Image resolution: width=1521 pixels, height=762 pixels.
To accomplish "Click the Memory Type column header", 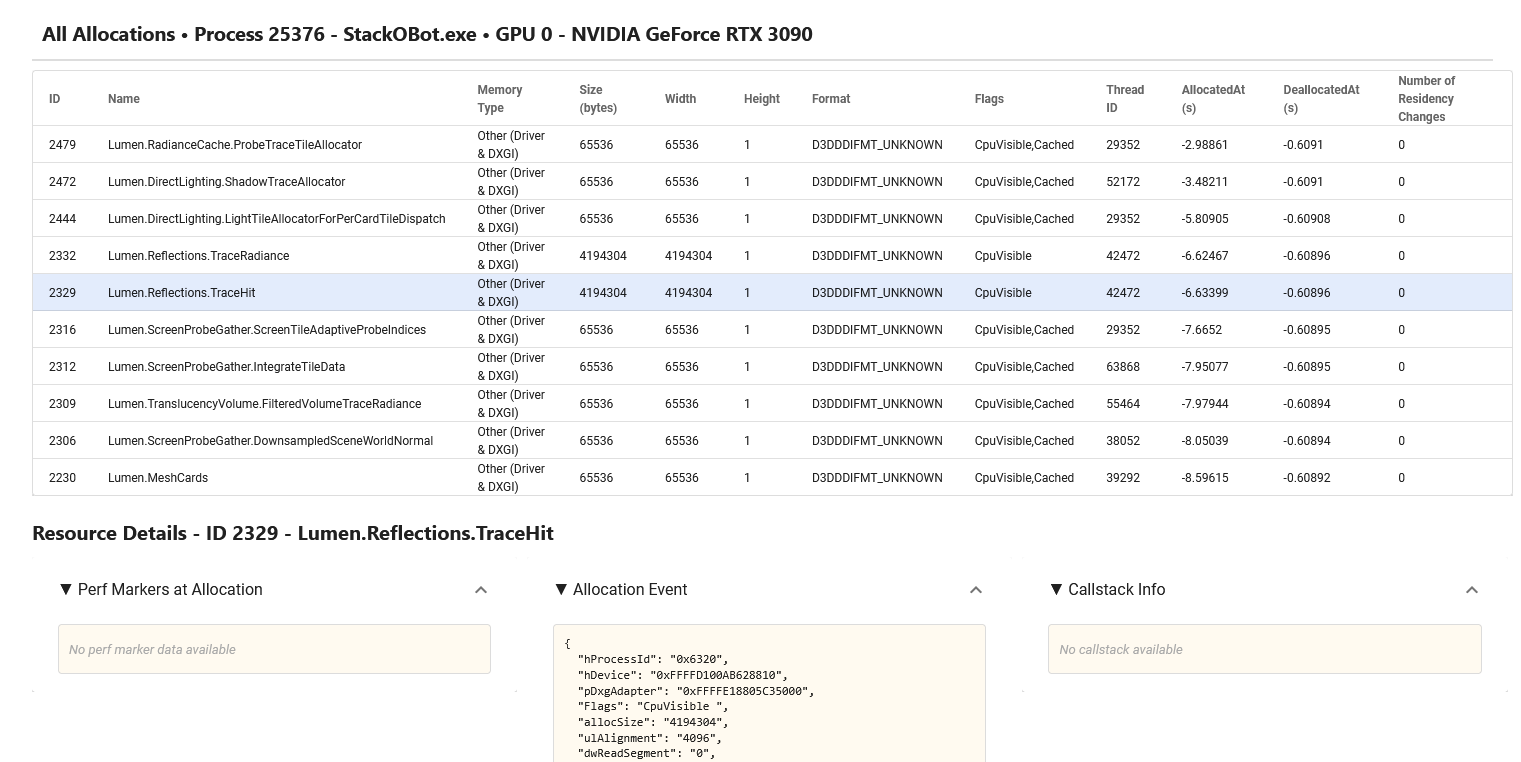I will click(x=500, y=98).
